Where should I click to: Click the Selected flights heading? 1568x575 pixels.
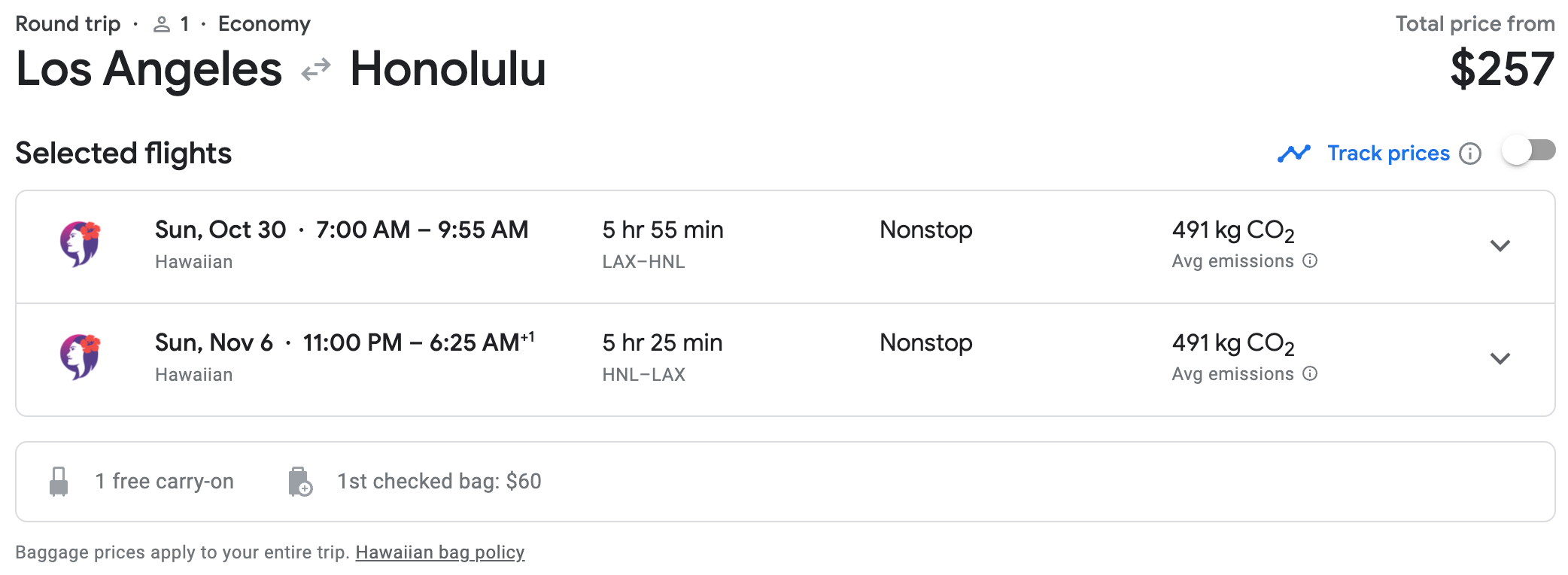[123, 154]
